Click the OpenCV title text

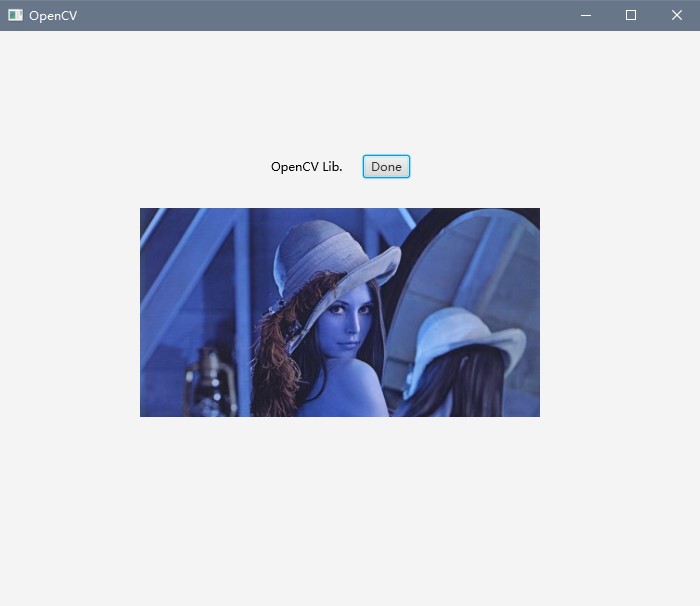click(53, 16)
